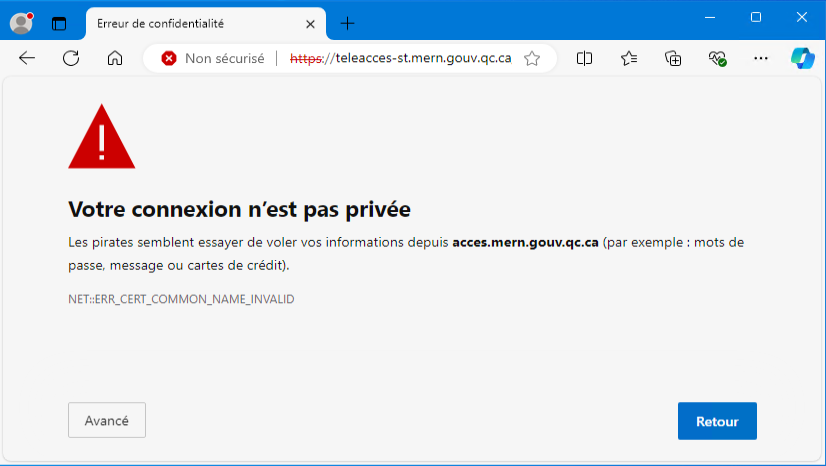
Task: Expand details with the Avancé button
Action: tap(107, 420)
